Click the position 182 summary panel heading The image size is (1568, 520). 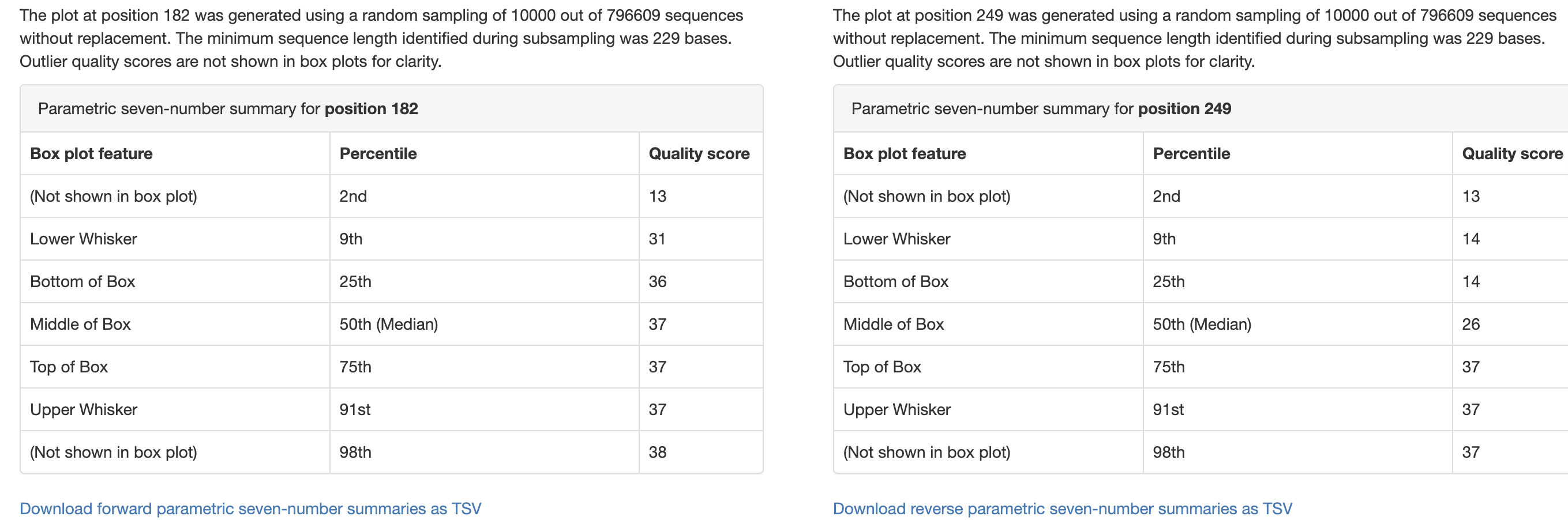pos(228,109)
